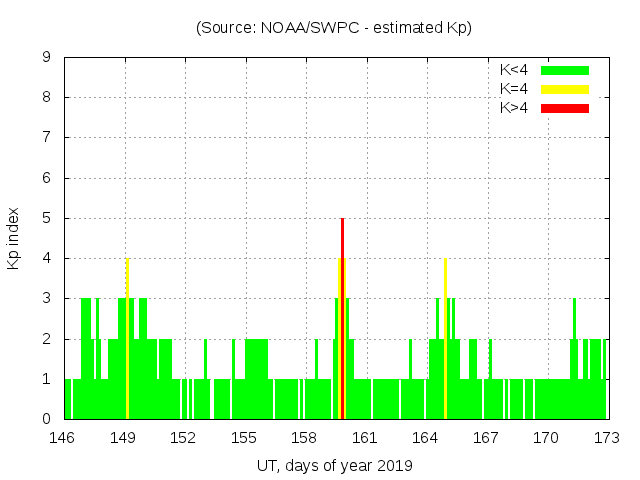Select the K<4 legend text label
Viewport: 640px width, 480px height.
[x=516, y=70]
